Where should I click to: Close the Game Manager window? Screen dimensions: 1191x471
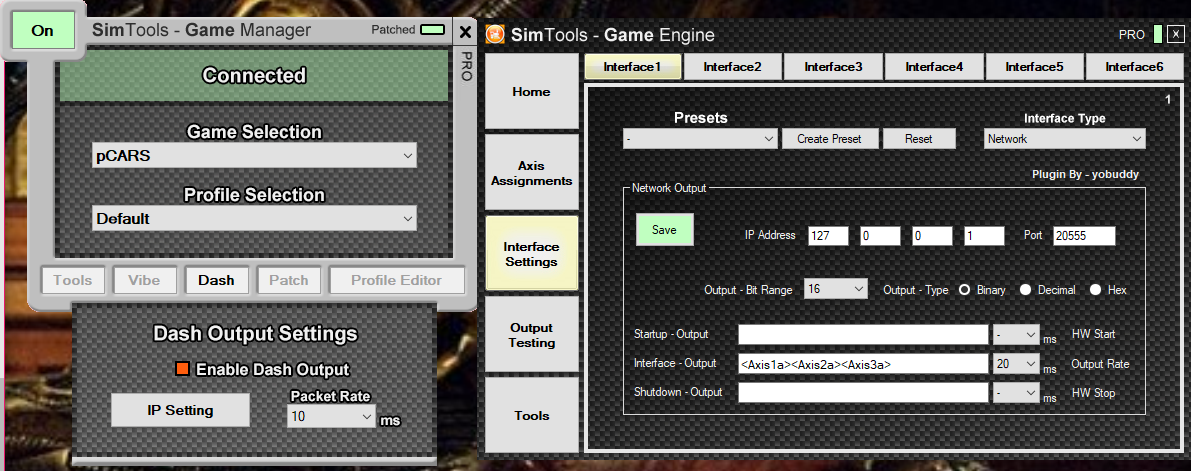tap(465, 32)
